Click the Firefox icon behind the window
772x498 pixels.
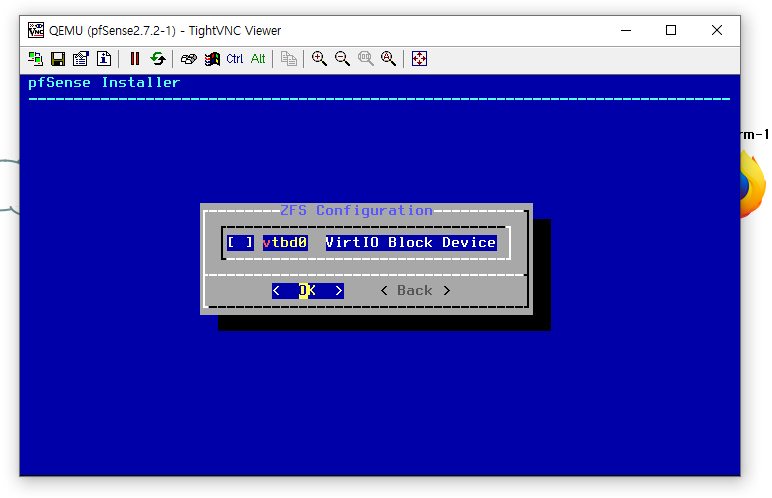tap(754, 185)
